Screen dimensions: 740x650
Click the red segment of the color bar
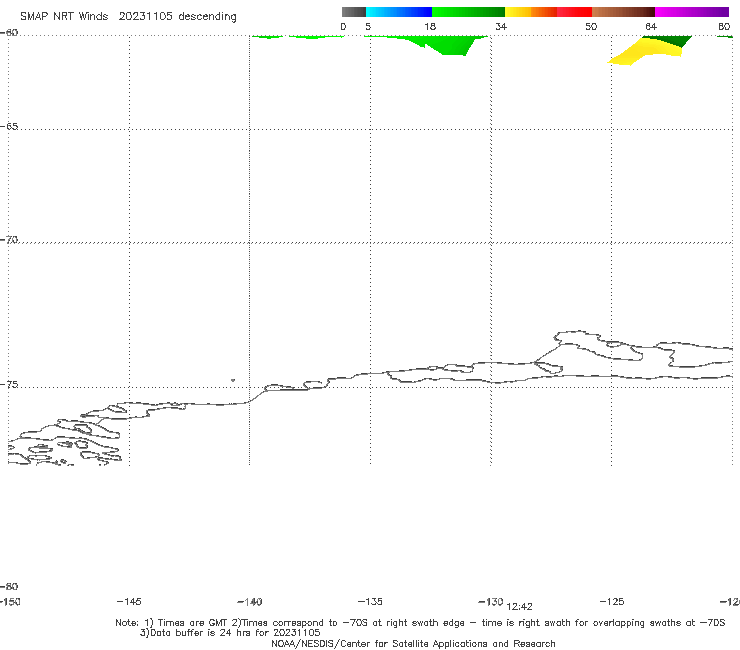(574, 12)
